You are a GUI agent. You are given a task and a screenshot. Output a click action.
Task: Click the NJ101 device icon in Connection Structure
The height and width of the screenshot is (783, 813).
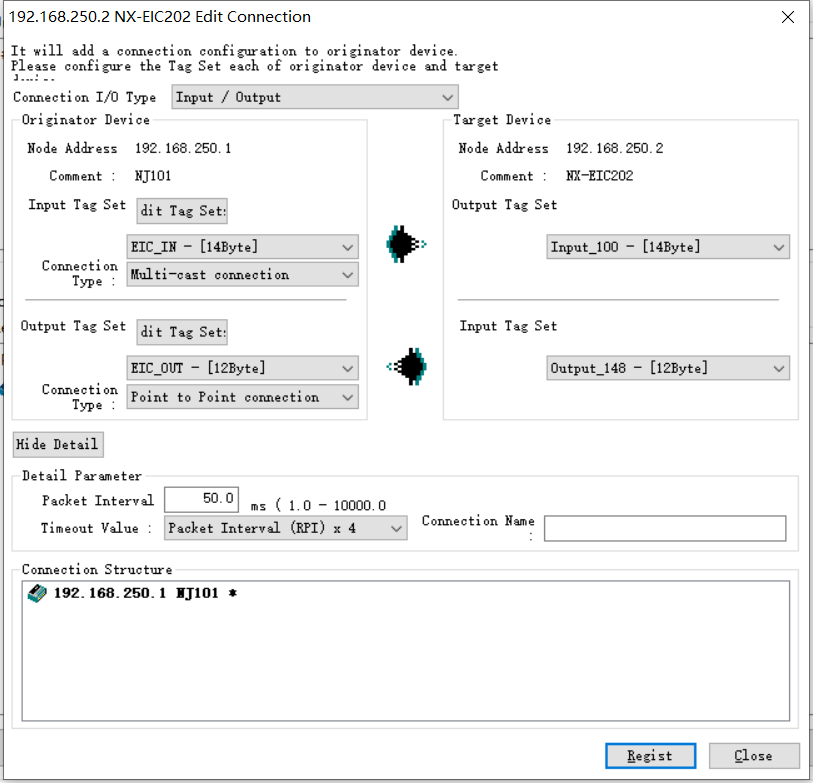(36, 593)
